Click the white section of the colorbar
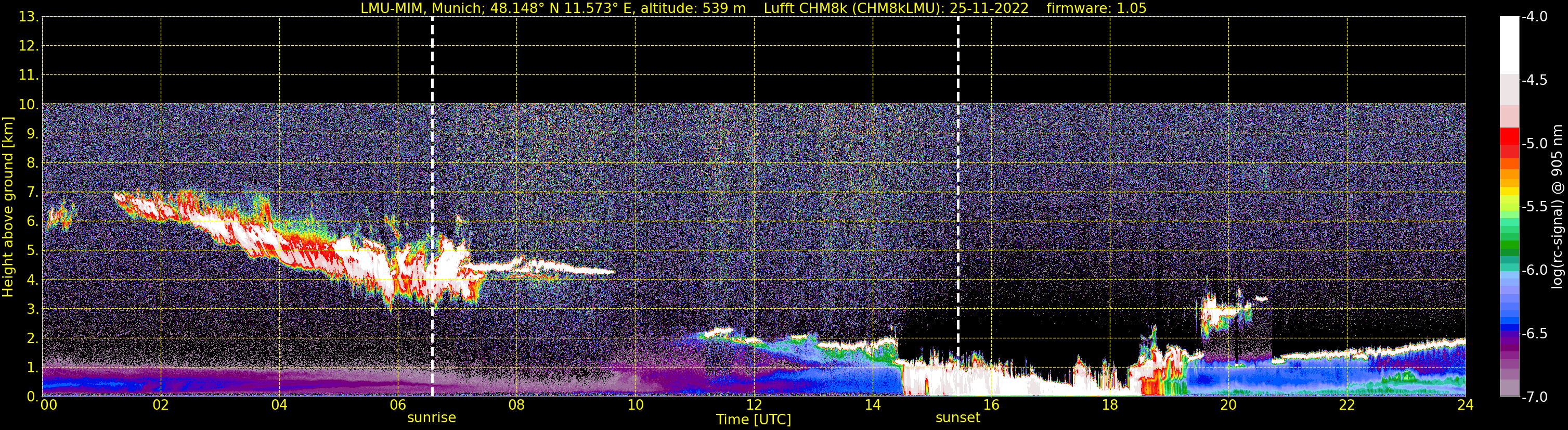The image size is (1568, 430). pyautogui.click(x=1510, y=45)
